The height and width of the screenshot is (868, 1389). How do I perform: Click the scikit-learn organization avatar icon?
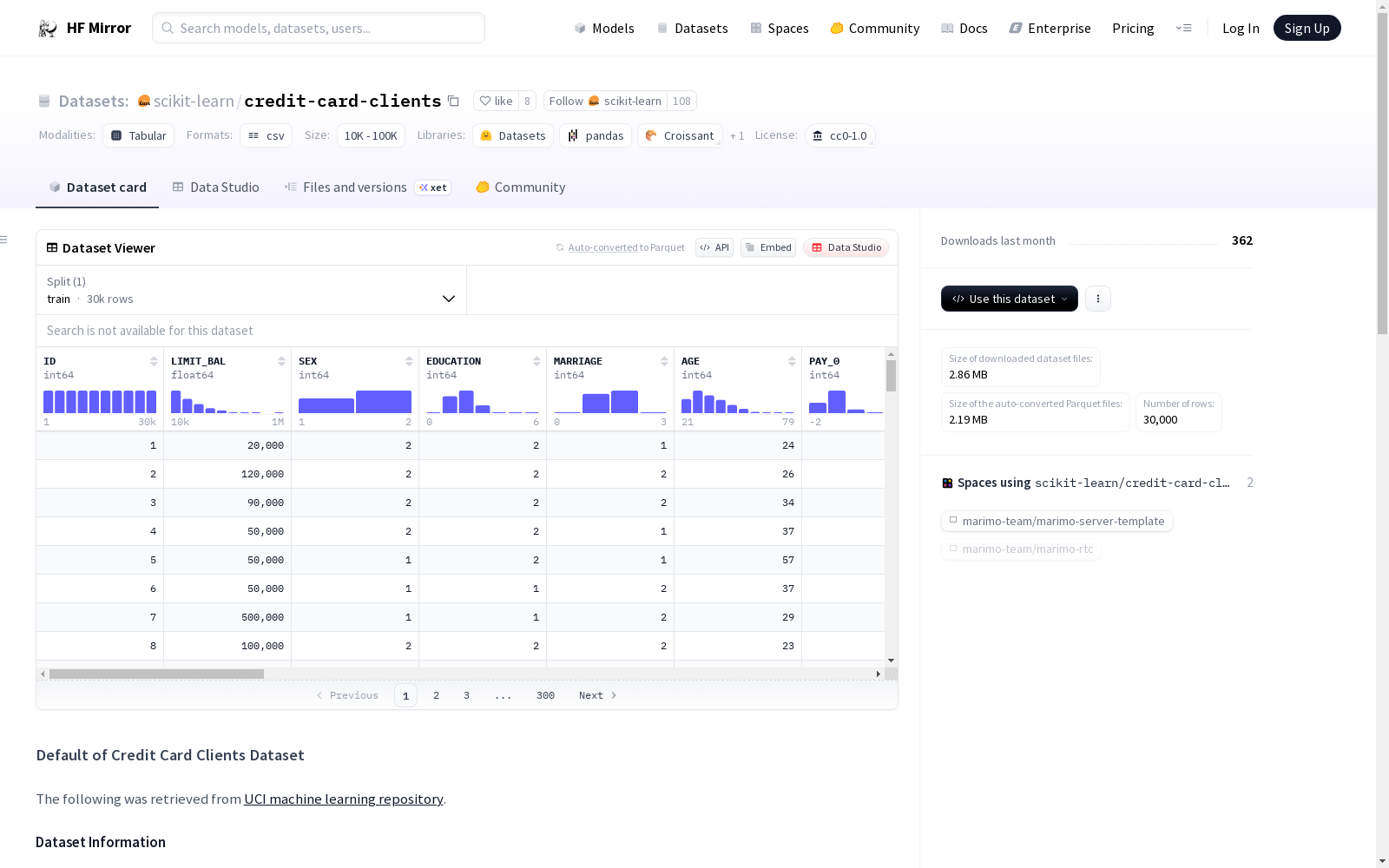click(x=144, y=101)
